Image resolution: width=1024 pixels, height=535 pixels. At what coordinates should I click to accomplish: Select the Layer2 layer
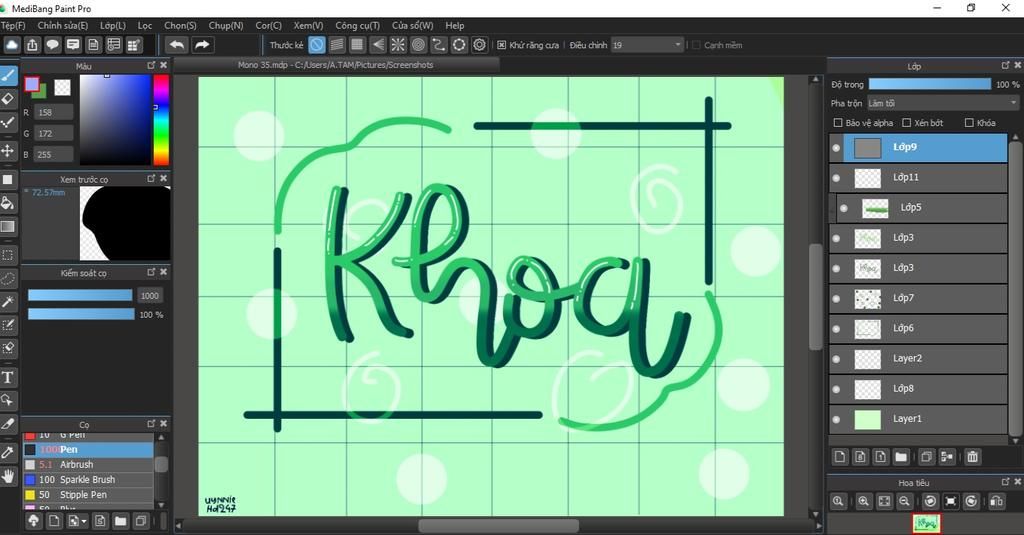[918, 359]
